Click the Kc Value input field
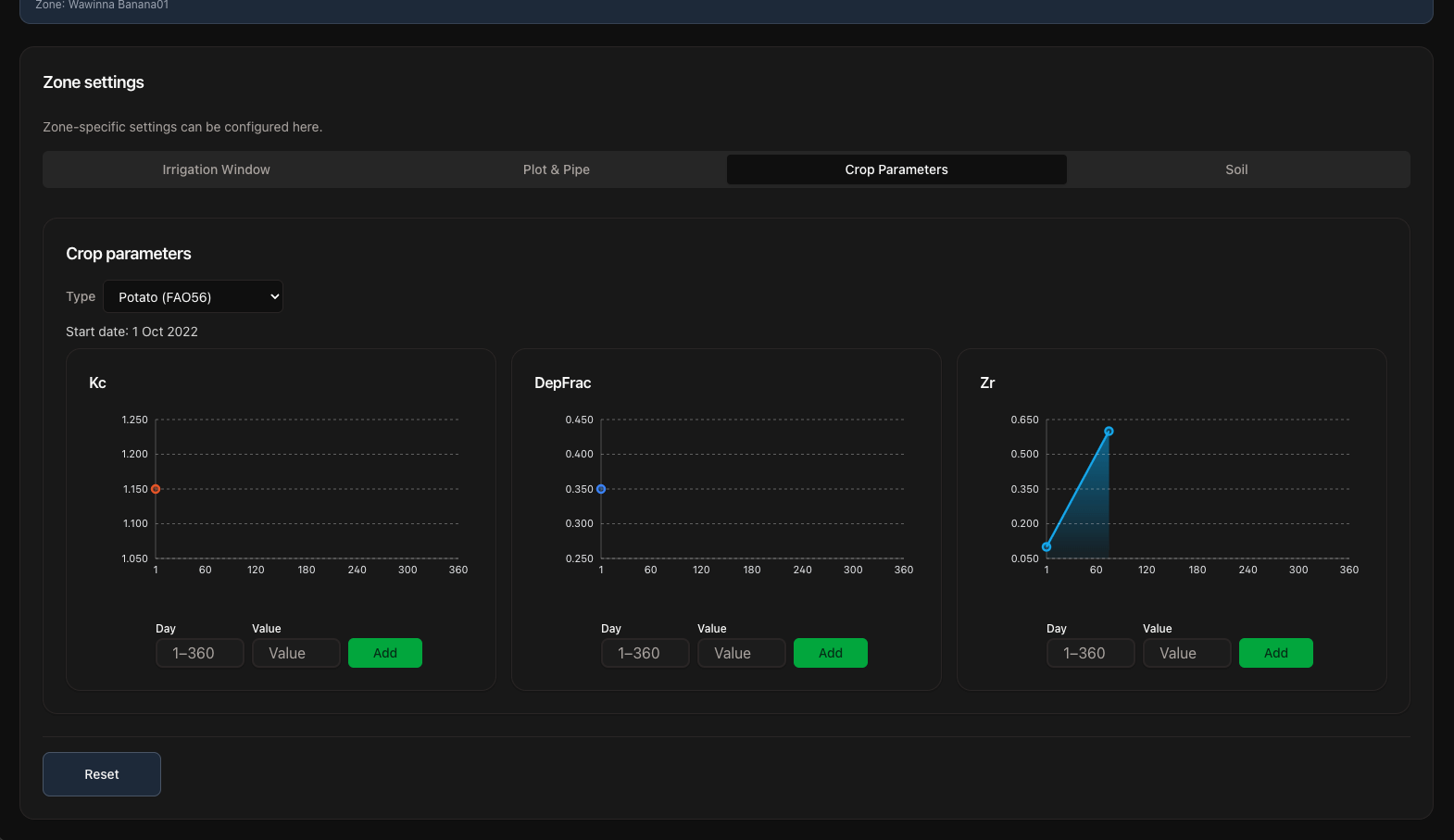The image size is (1454, 840). point(295,653)
